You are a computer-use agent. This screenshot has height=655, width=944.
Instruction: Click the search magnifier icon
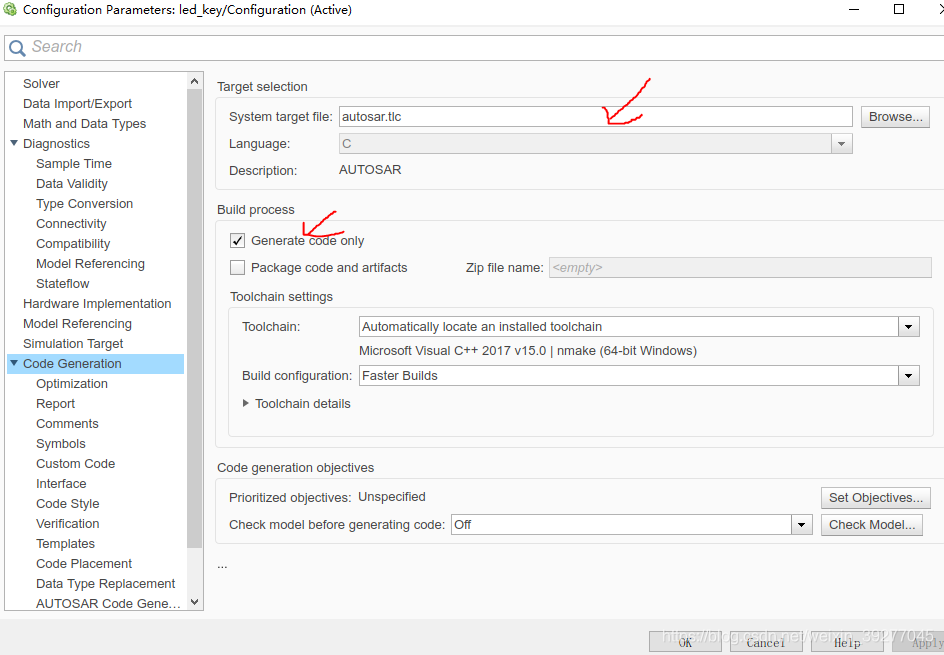pyautogui.click(x=17, y=48)
